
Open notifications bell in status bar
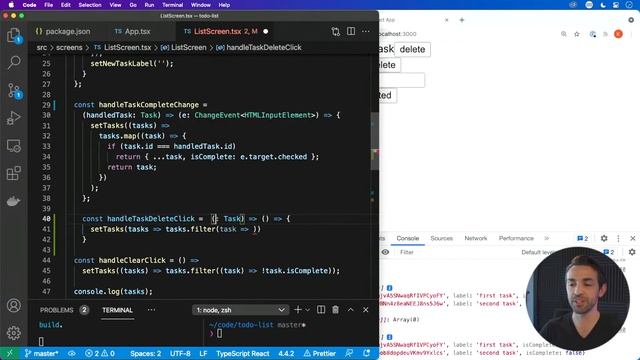[x=367, y=353]
